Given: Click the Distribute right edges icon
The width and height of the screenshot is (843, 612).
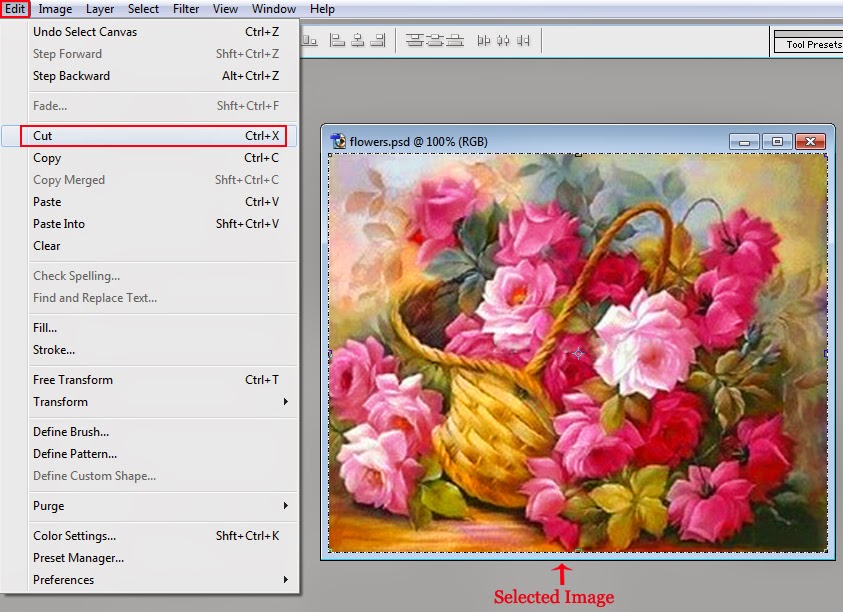Looking at the screenshot, I should (x=523, y=40).
